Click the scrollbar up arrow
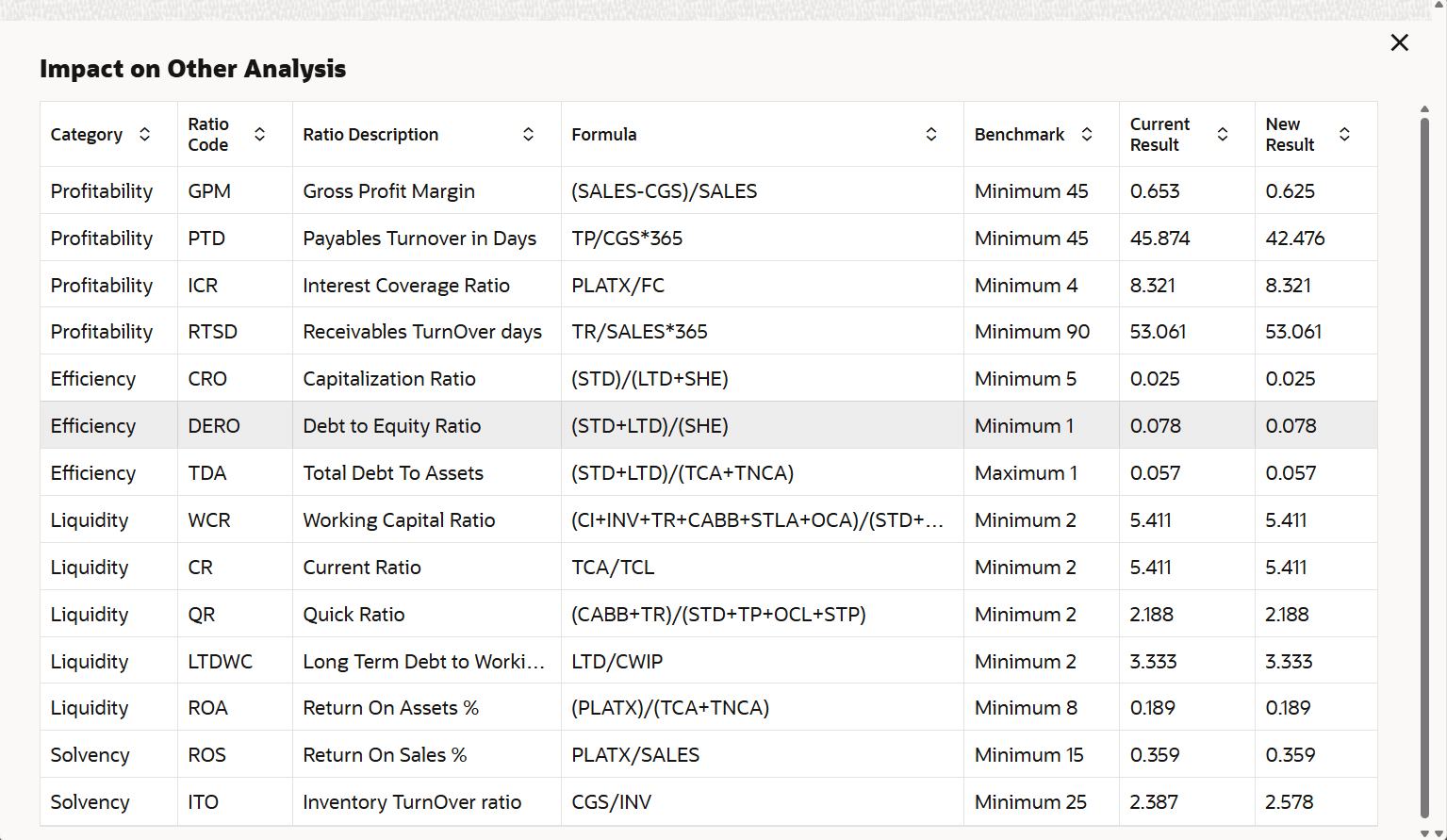 (1425, 109)
